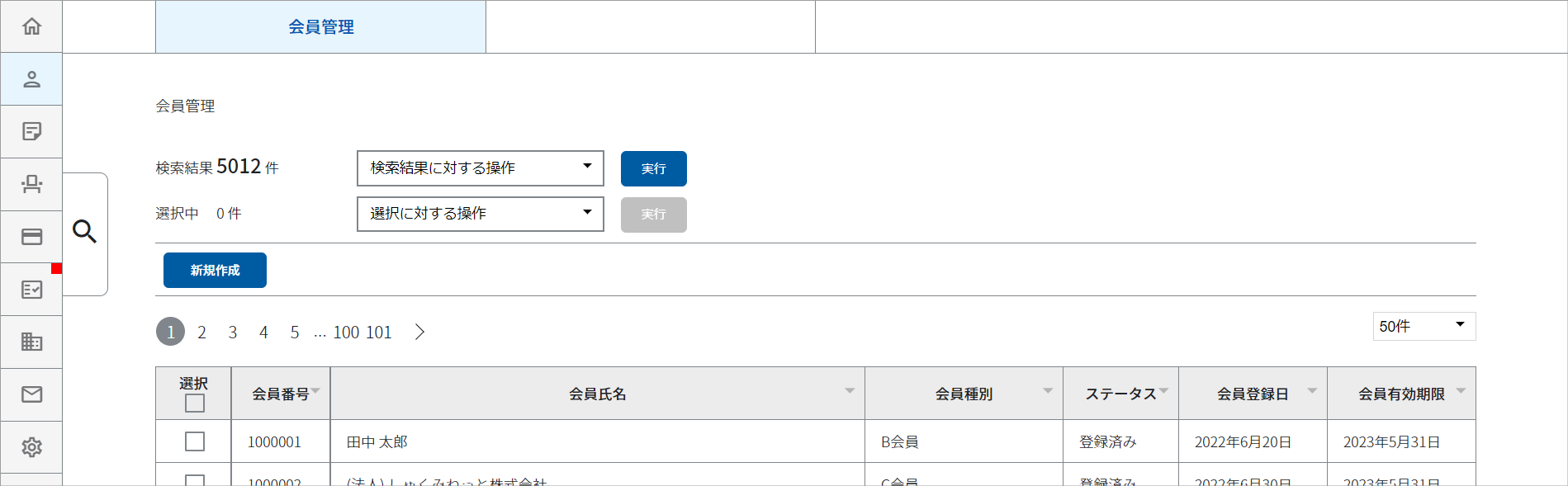Screen dimensions: 1568x486
Task: Open settings gear icon in sidebar
Action: coord(31,447)
